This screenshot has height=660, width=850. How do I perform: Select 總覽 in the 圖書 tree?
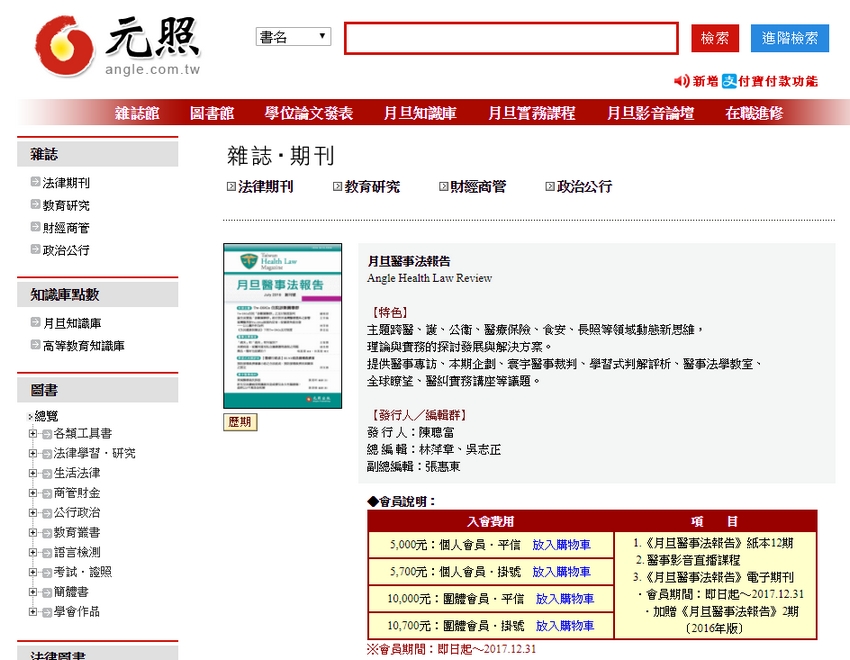click(x=46, y=416)
